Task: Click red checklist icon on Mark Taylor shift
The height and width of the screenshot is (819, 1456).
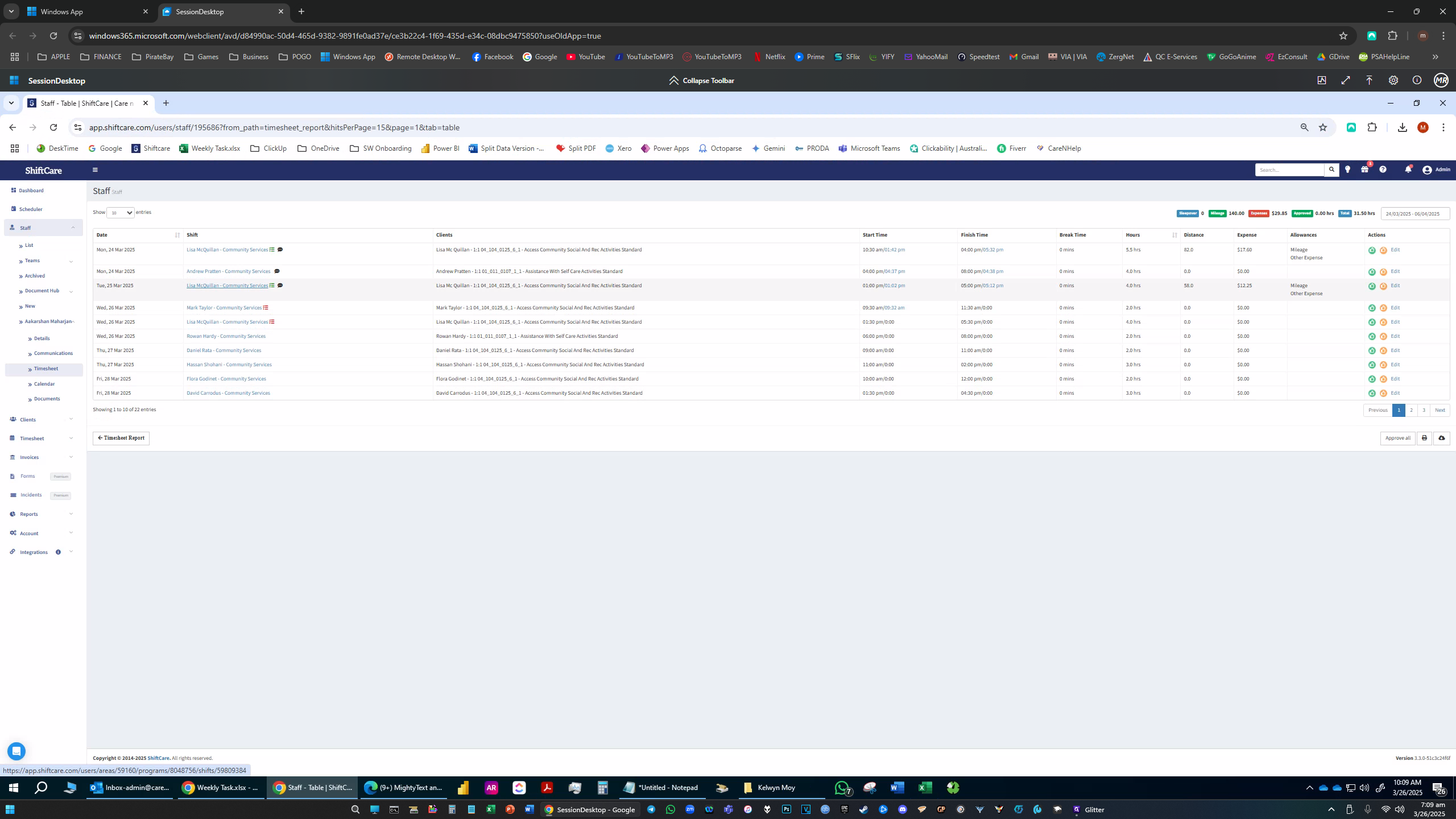Action: click(266, 308)
